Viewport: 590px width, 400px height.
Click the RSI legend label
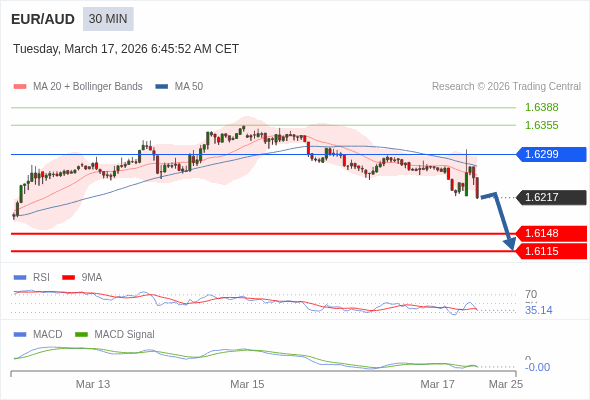41,278
